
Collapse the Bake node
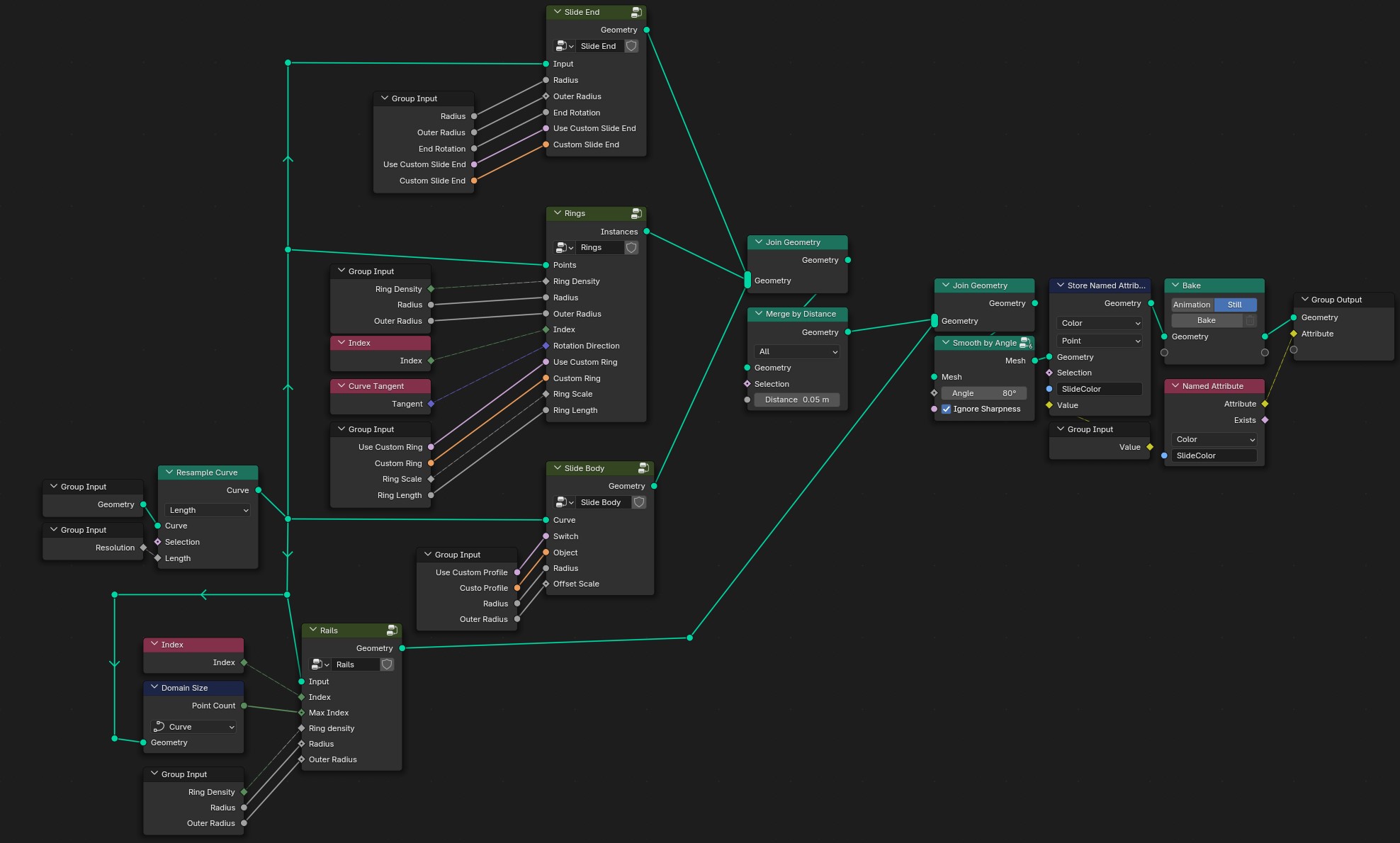click(1175, 285)
